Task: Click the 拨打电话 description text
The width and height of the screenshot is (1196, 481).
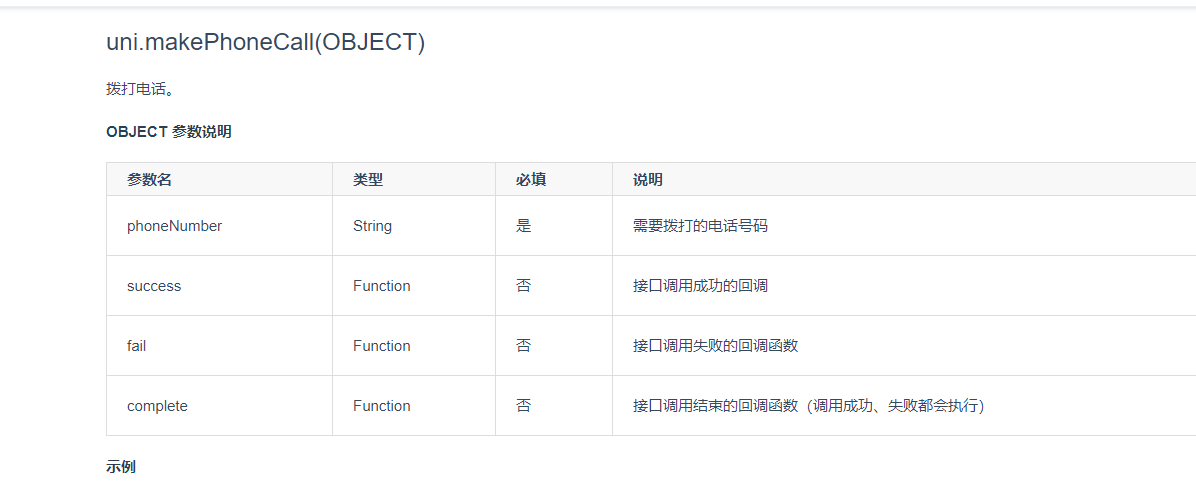Action: point(141,89)
